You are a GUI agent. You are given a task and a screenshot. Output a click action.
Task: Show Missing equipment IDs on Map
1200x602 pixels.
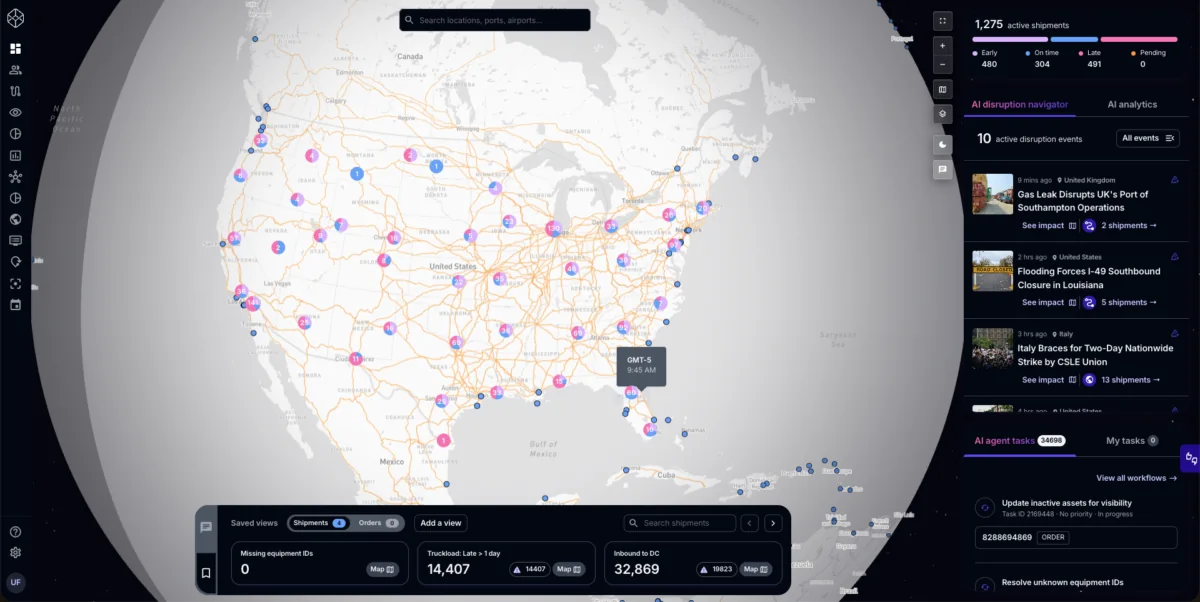click(383, 569)
